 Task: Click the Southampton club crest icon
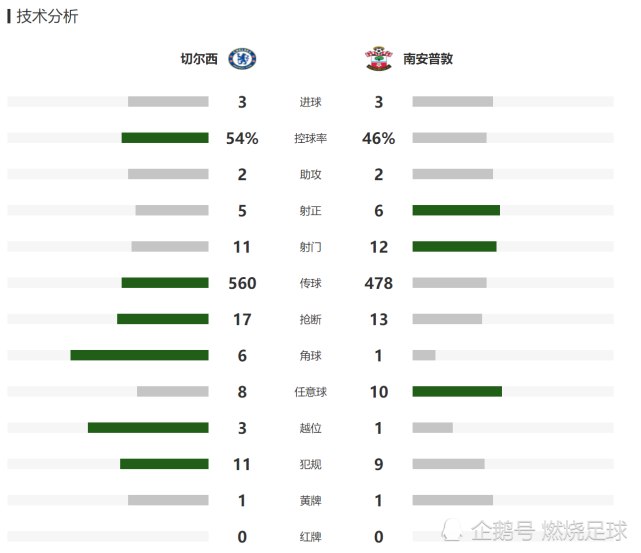click(x=379, y=59)
